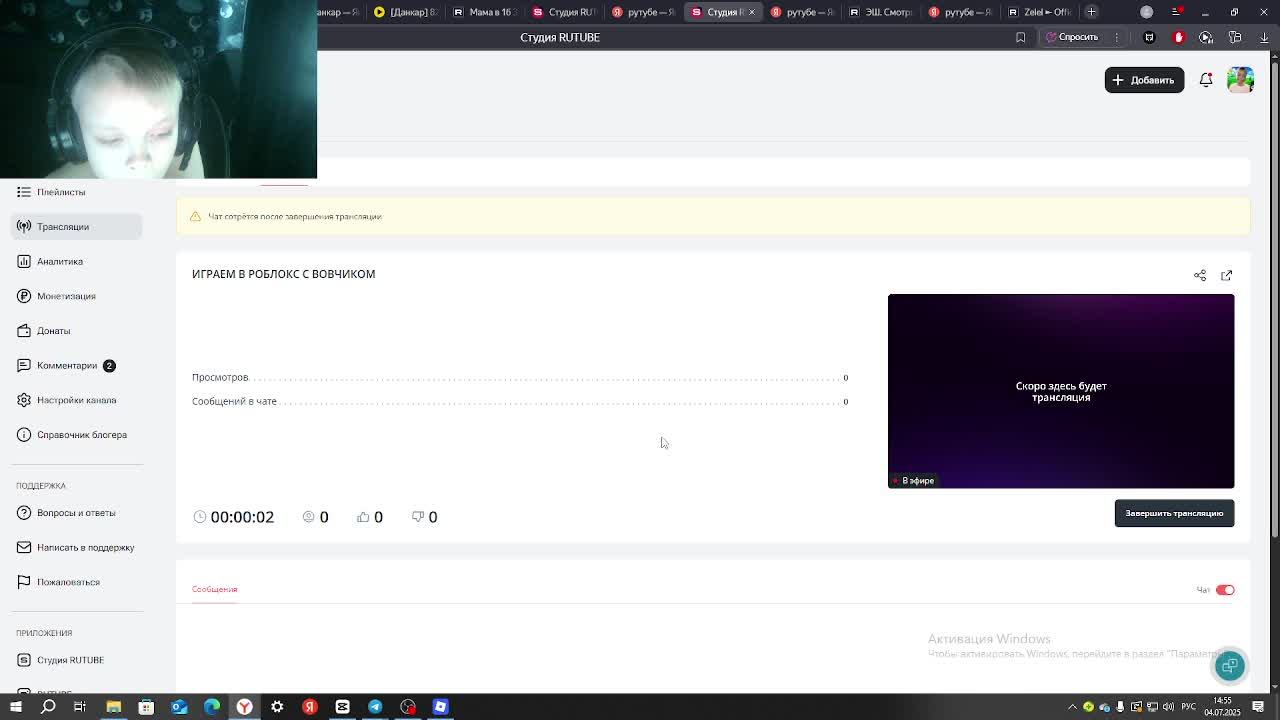The height and width of the screenshot is (720, 1280).
Task: Open the Windows Start menu
Action: 16,707
